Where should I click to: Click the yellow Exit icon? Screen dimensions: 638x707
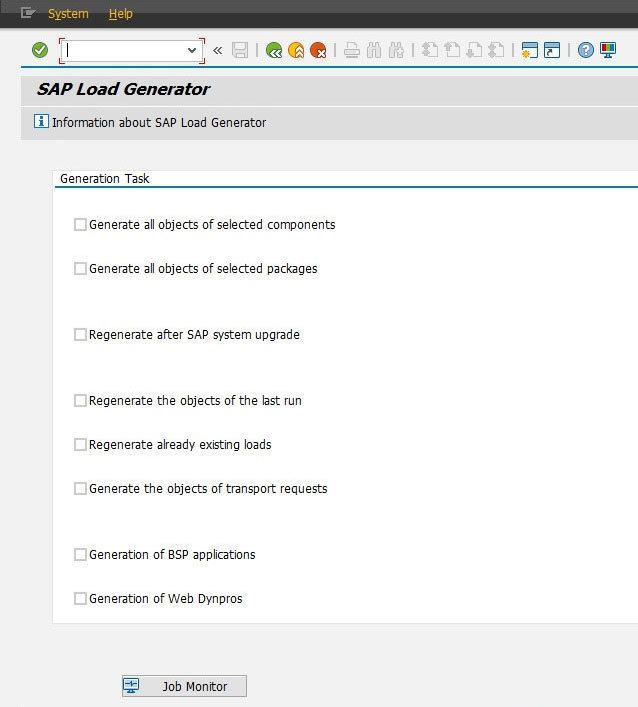click(296, 50)
